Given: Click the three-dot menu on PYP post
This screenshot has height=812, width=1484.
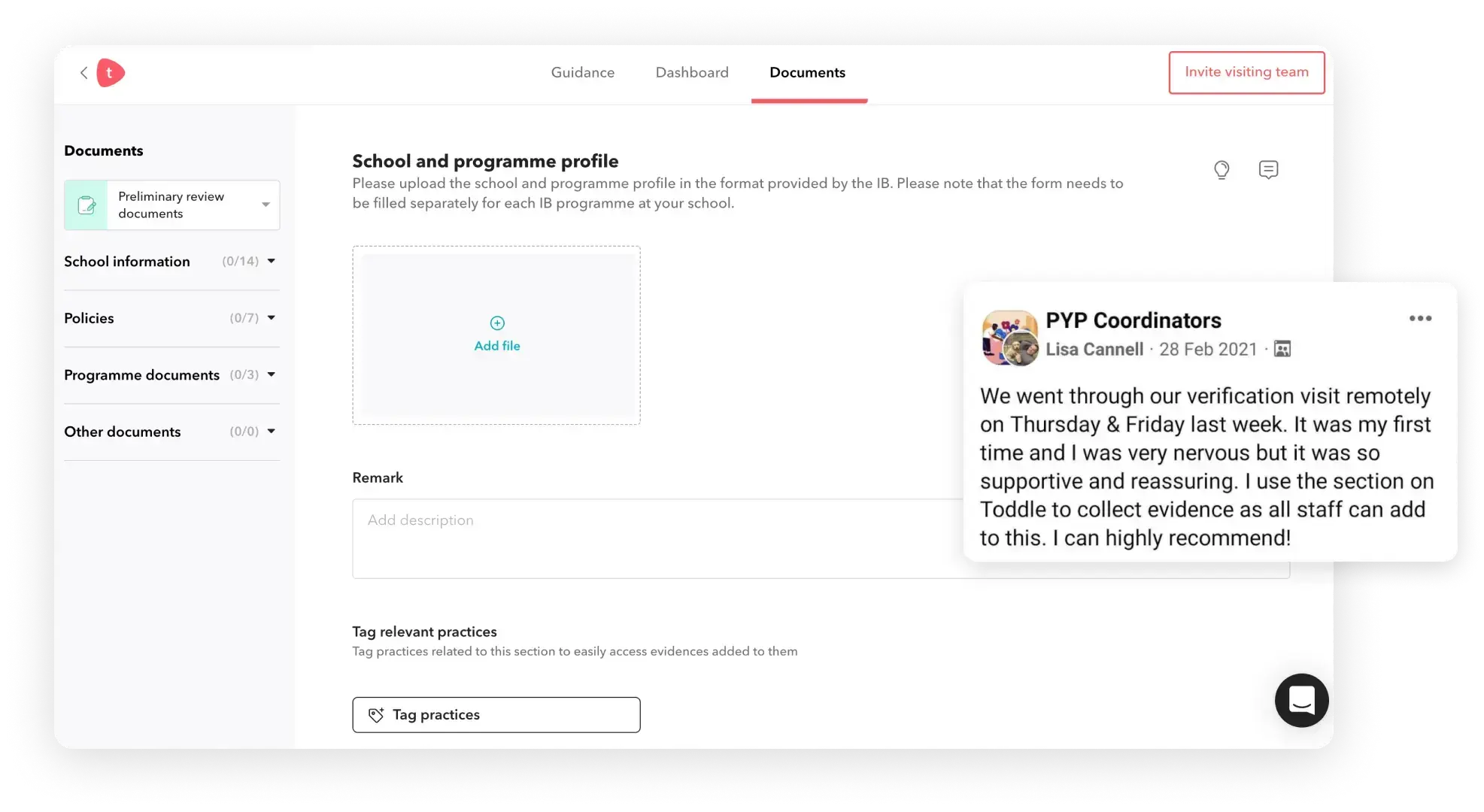Looking at the screenshot, I should 1421,318.
